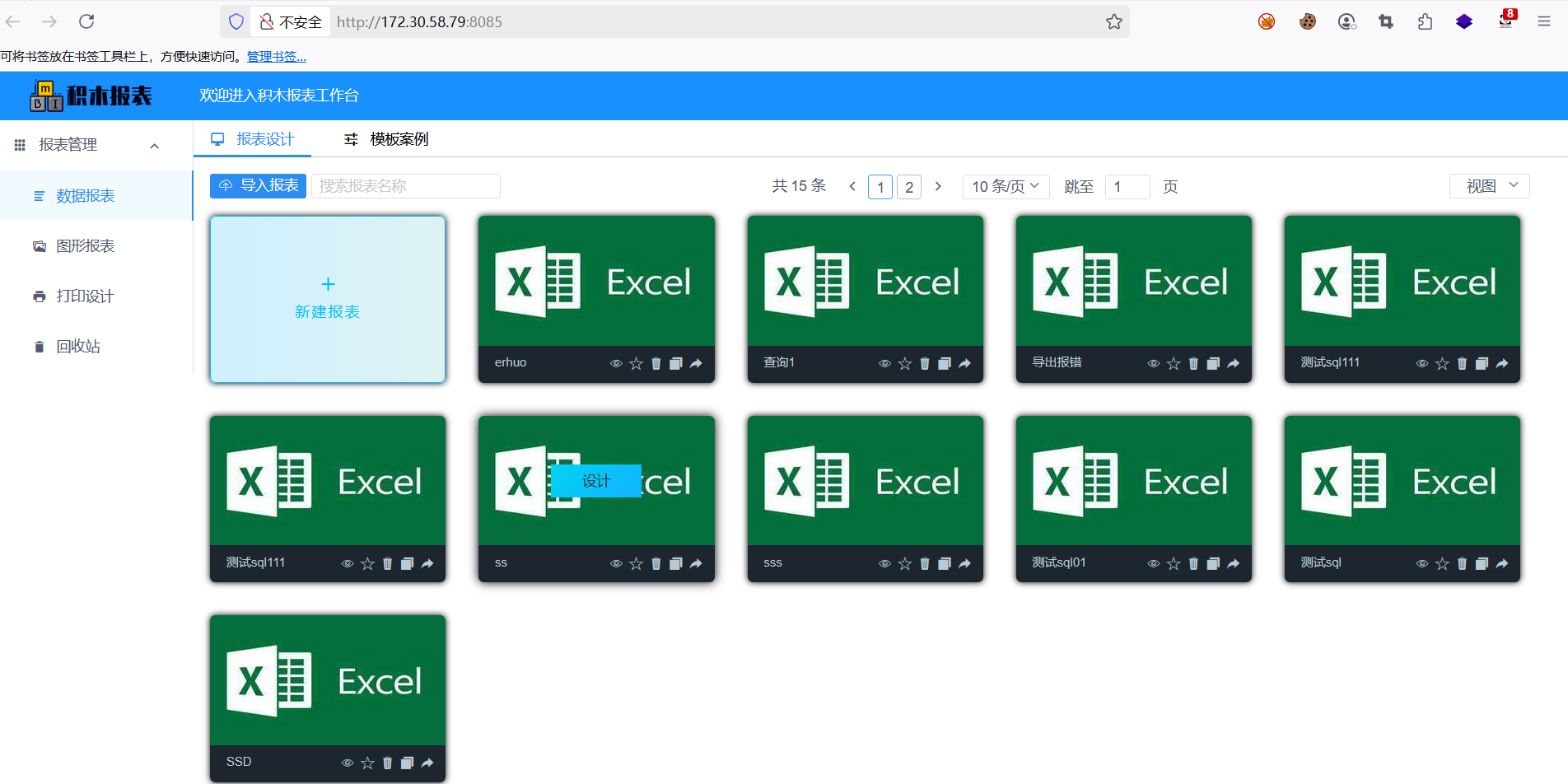Delete the erhuo report using trash icon
1568x784 pixels.
click(656, 364)
